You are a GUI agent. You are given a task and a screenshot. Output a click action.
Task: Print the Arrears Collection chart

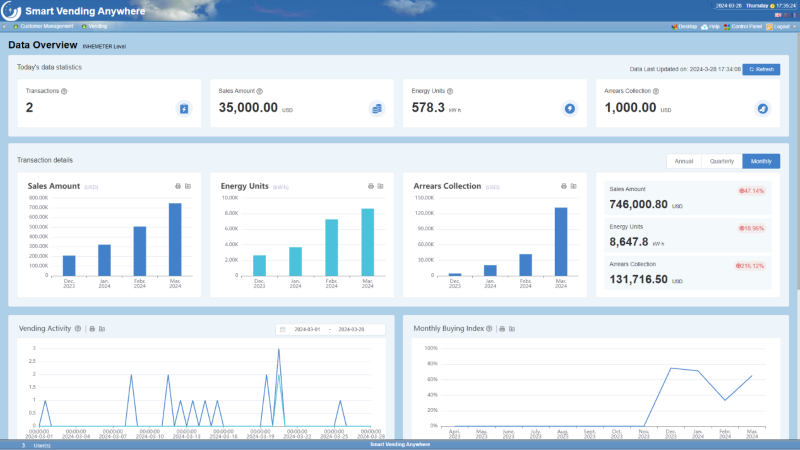(x=564, y=186)
